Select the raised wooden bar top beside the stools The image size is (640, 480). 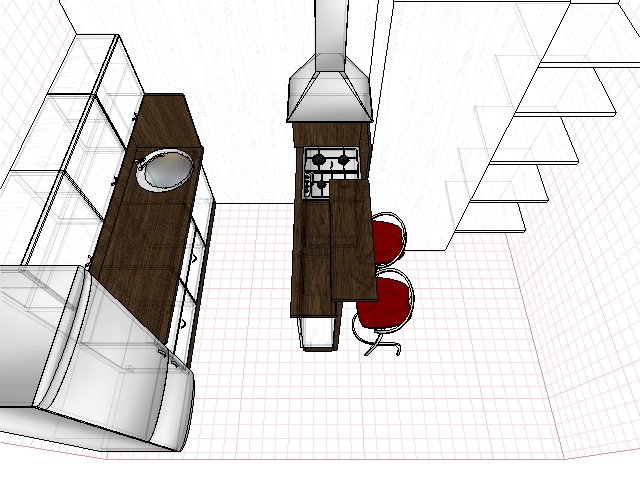[353, 240]
